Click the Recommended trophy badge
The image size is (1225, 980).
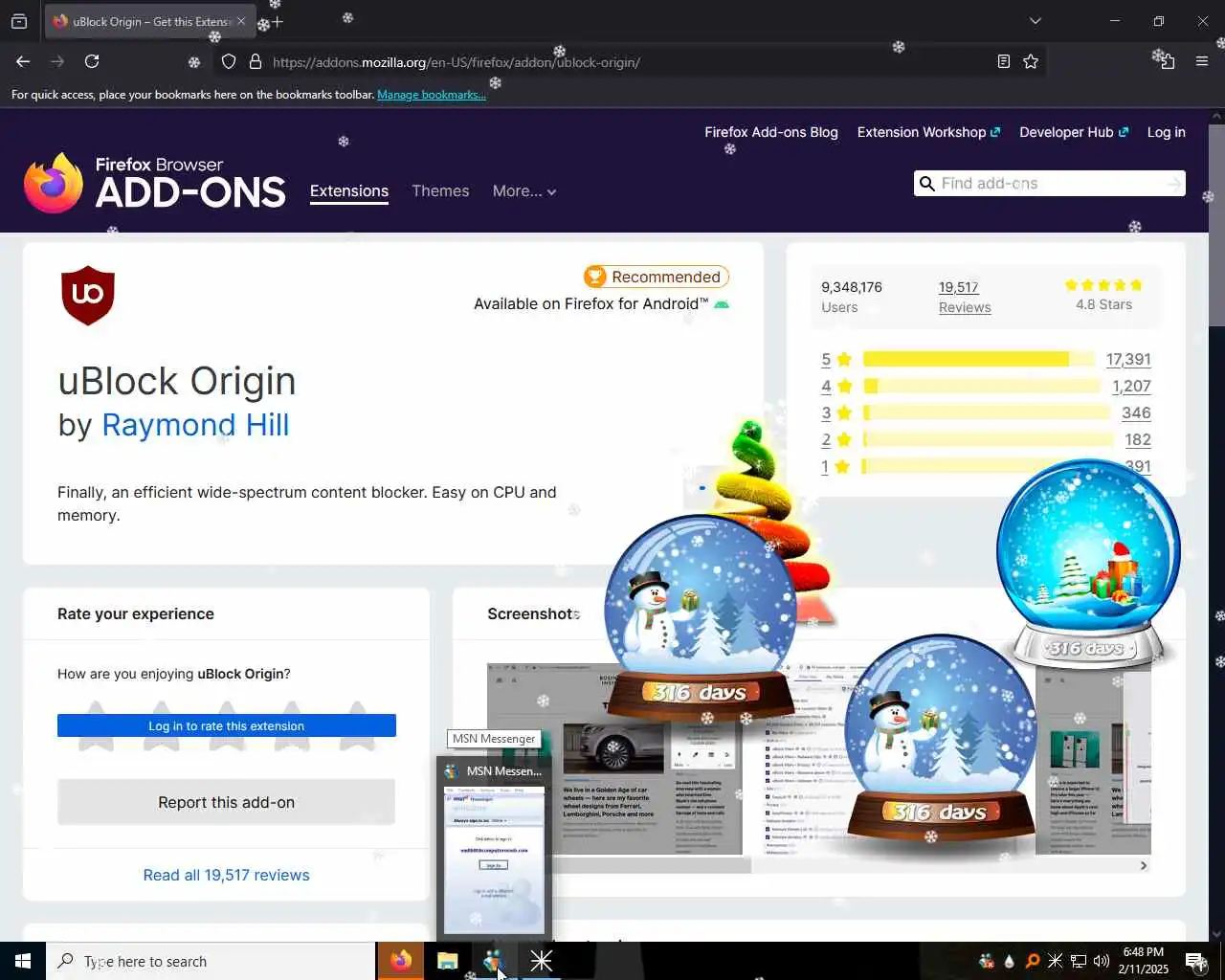point(657,277)
